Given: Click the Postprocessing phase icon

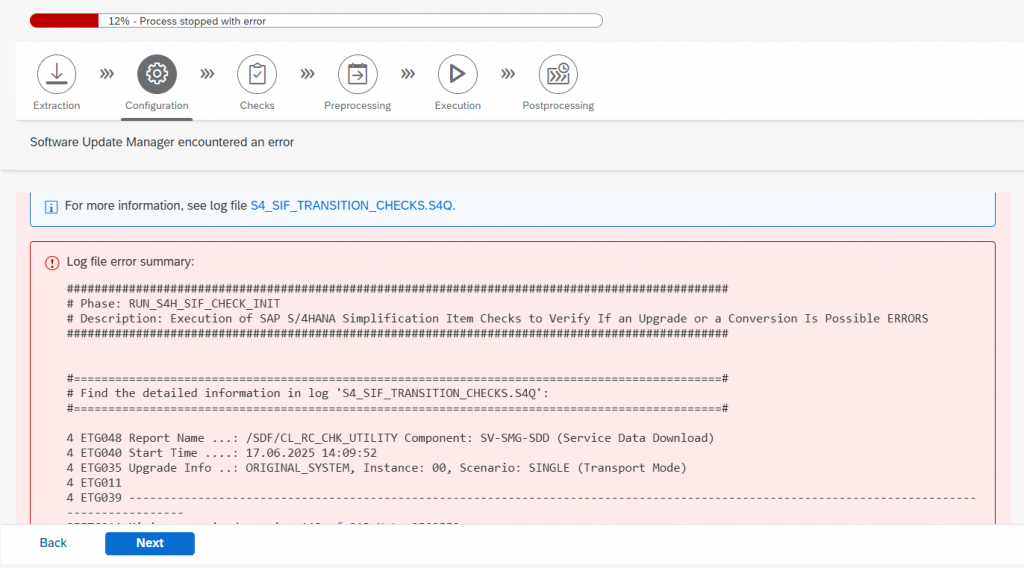Looking at the screenshot, I should tap(558, 74).
